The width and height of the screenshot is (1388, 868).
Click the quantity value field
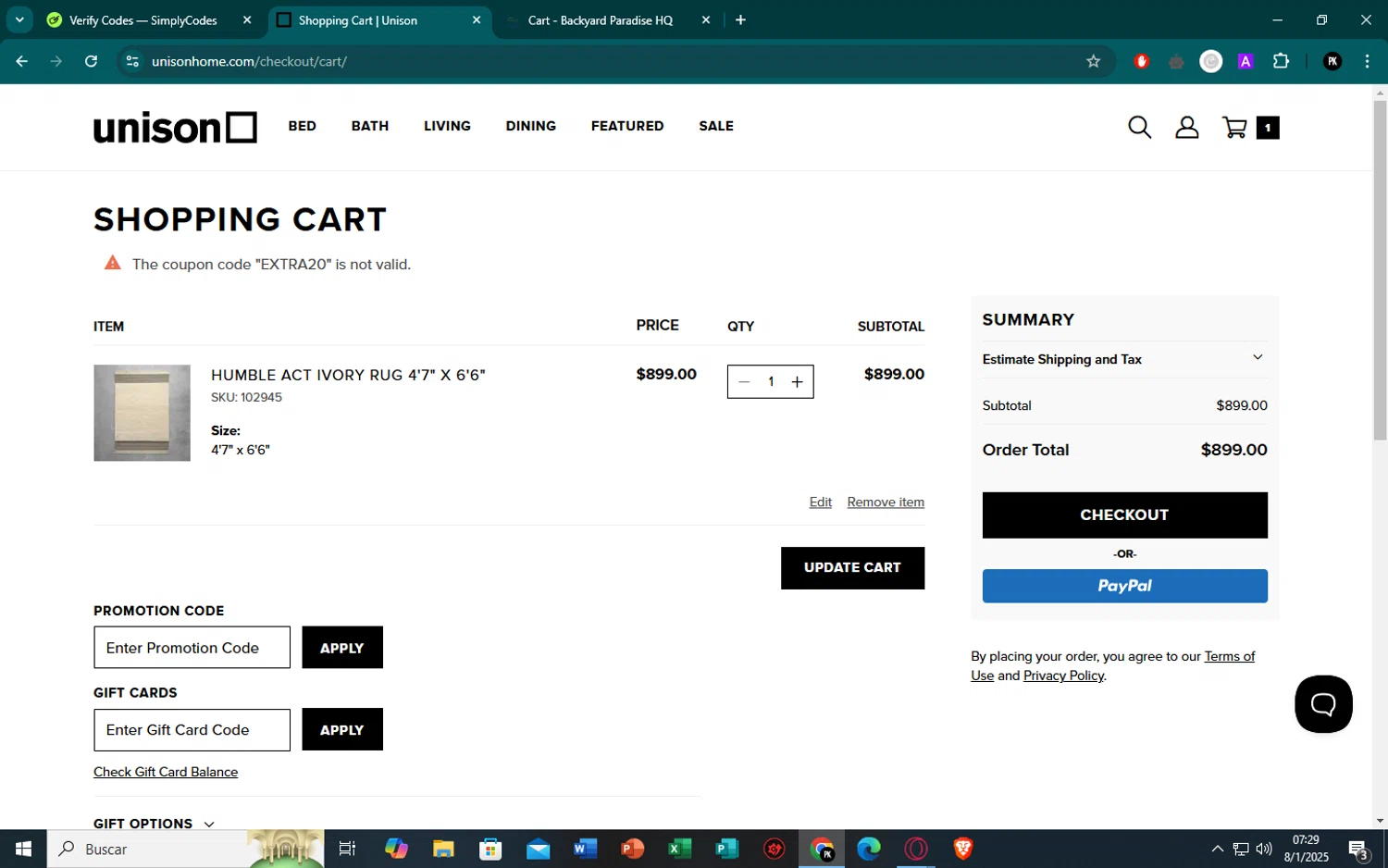coord(771,381)
